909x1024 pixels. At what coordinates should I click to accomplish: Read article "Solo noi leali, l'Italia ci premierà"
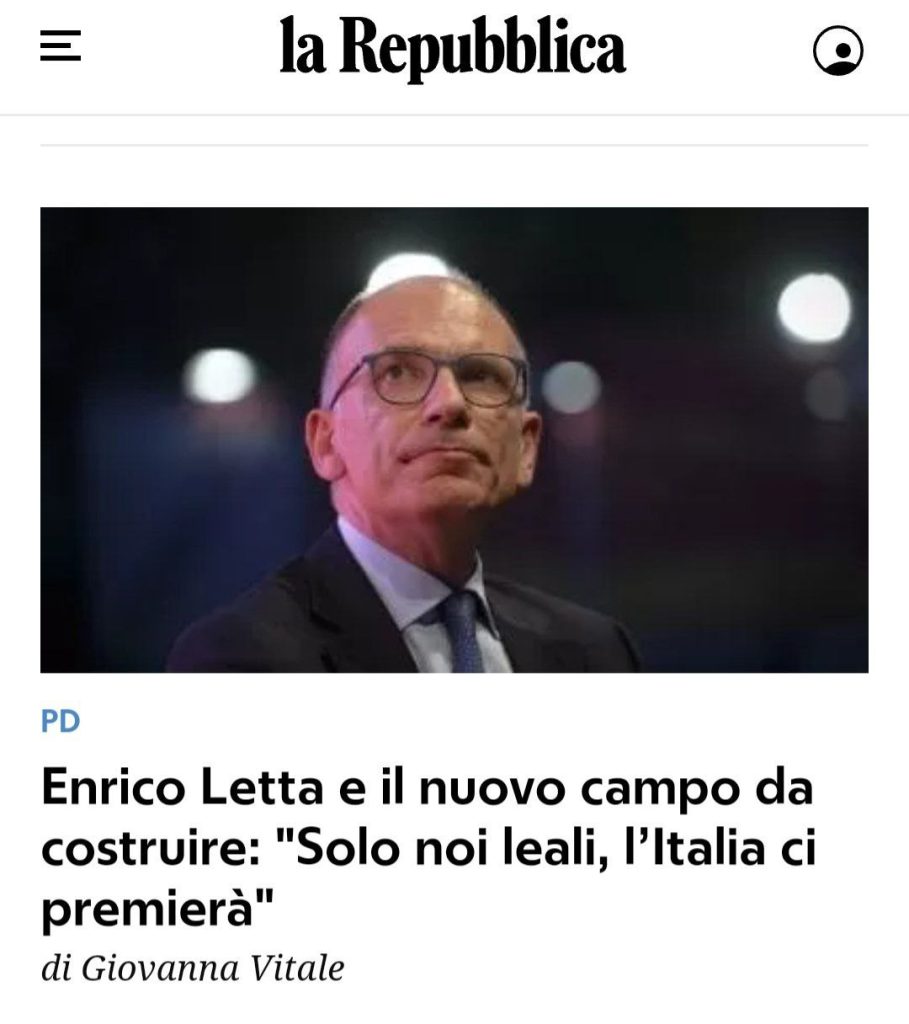(428, 848)
